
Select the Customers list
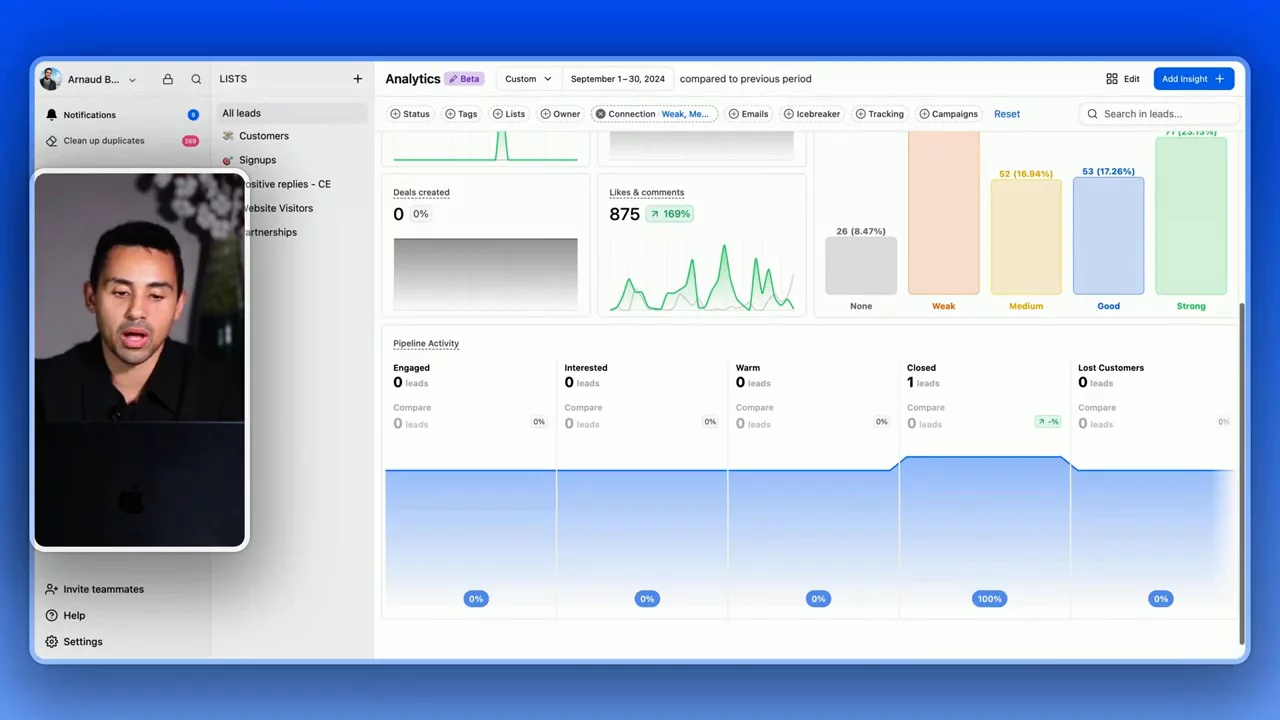coord(263,136)
